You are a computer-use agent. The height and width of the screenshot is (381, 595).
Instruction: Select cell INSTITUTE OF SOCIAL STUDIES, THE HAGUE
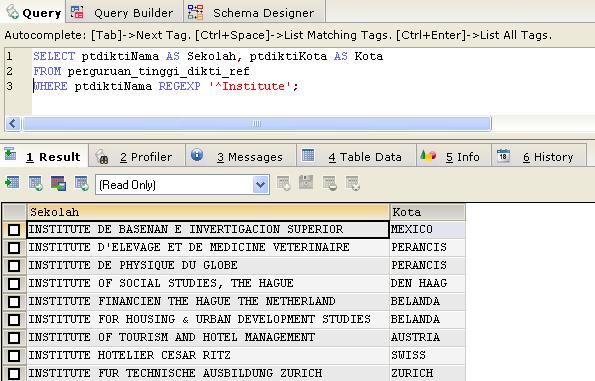(x=208, y=283)
